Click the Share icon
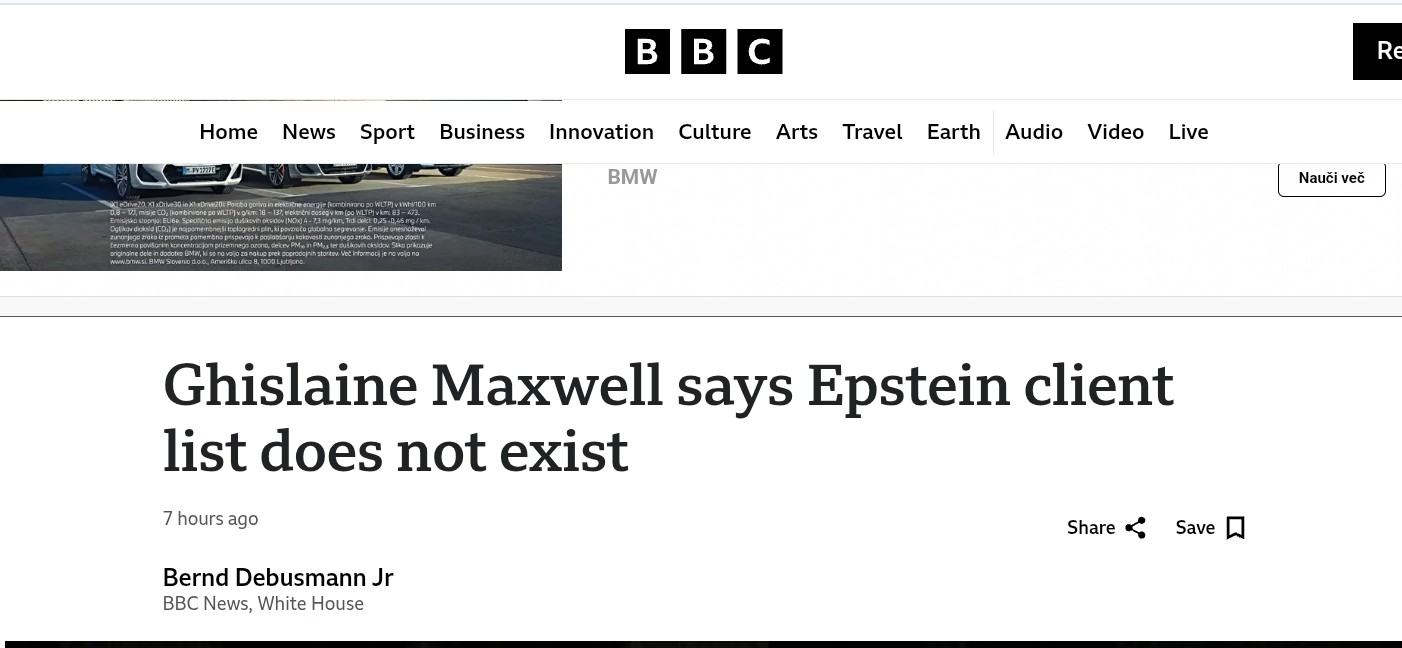This screenshot has width=1402, height=648. [x=1135, y=528]
